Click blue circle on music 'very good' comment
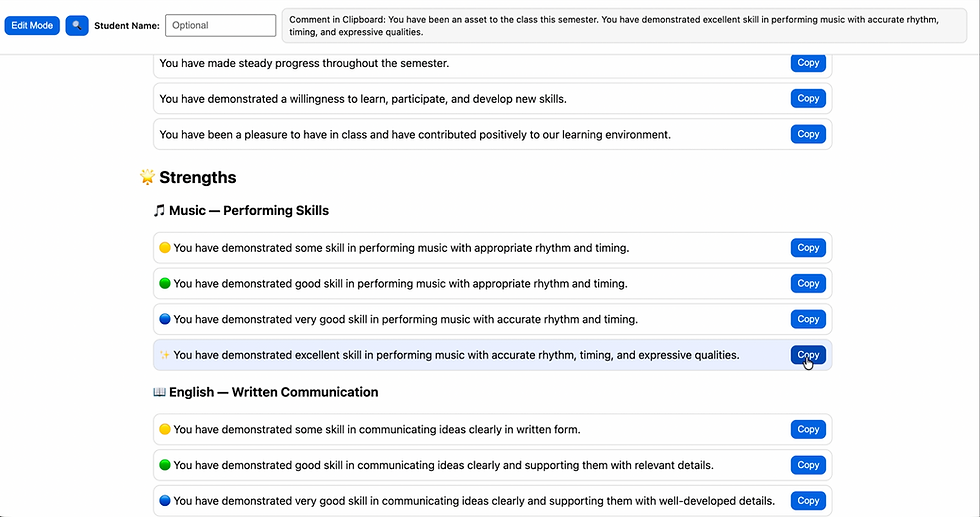Screen dimensions: 980x517 [165, 319]
